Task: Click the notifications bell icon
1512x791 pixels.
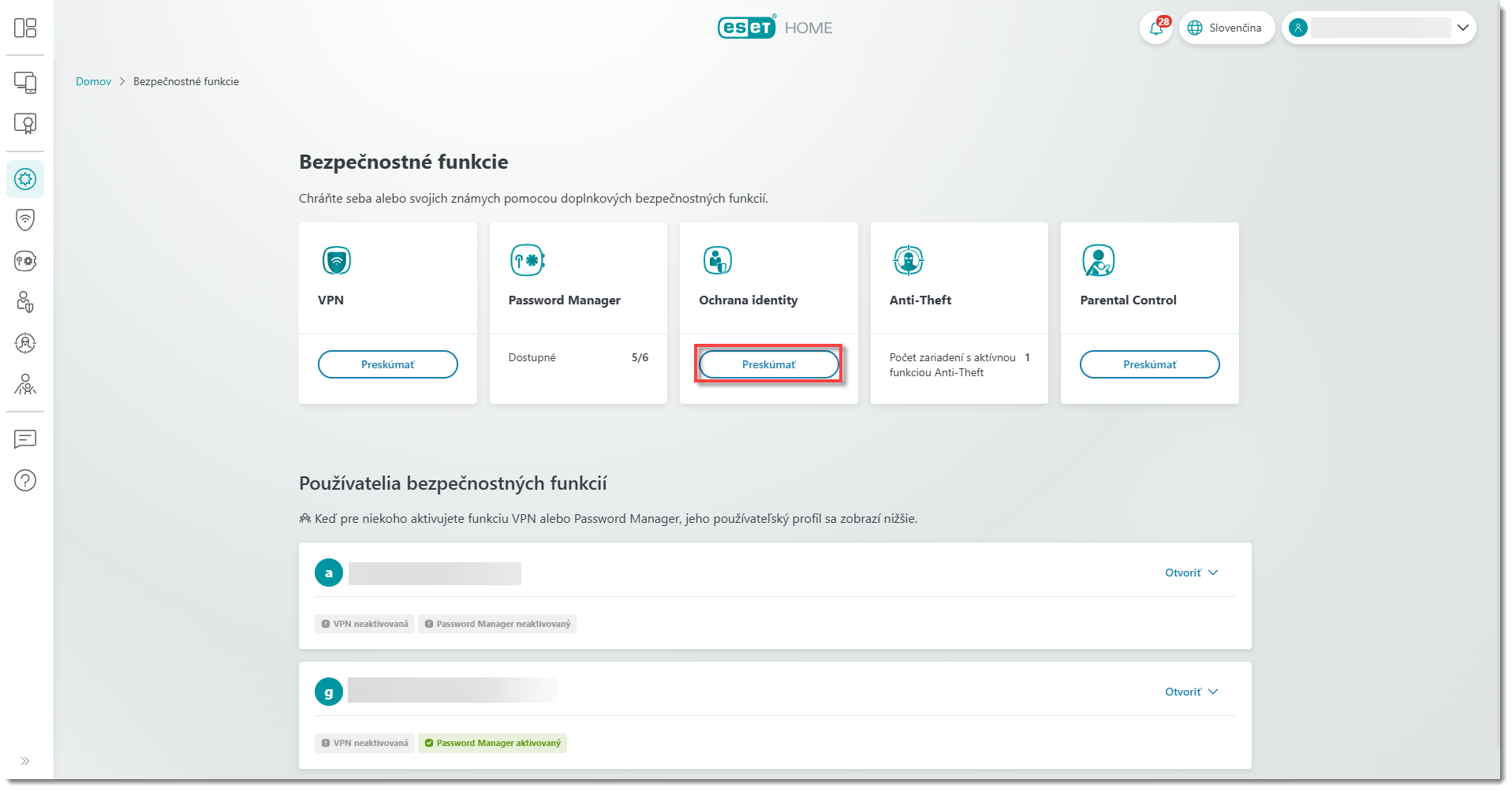Action: [1155, 28]
